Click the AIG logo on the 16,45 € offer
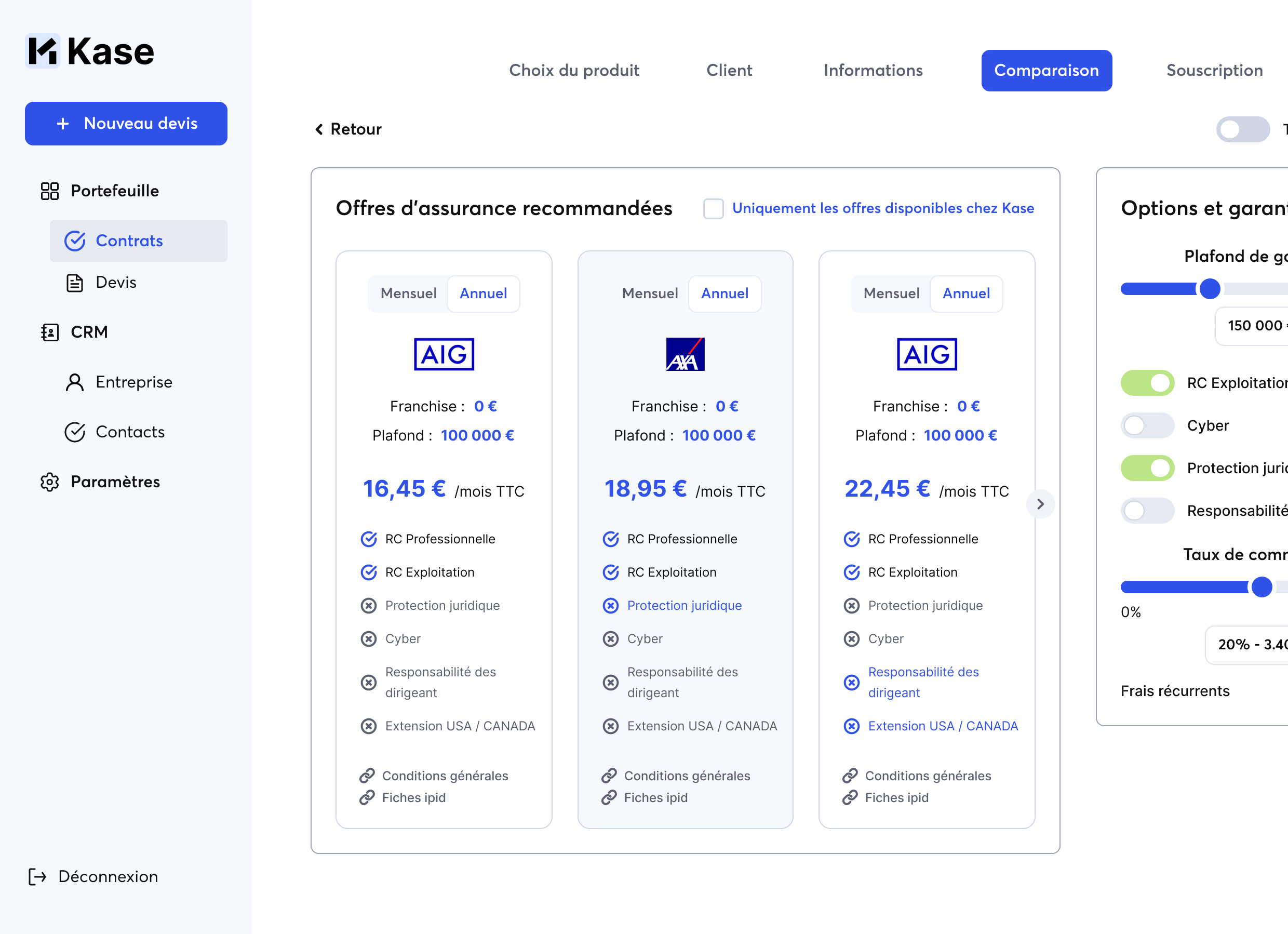Screen dimensions: 1288x934 [444, 354]
